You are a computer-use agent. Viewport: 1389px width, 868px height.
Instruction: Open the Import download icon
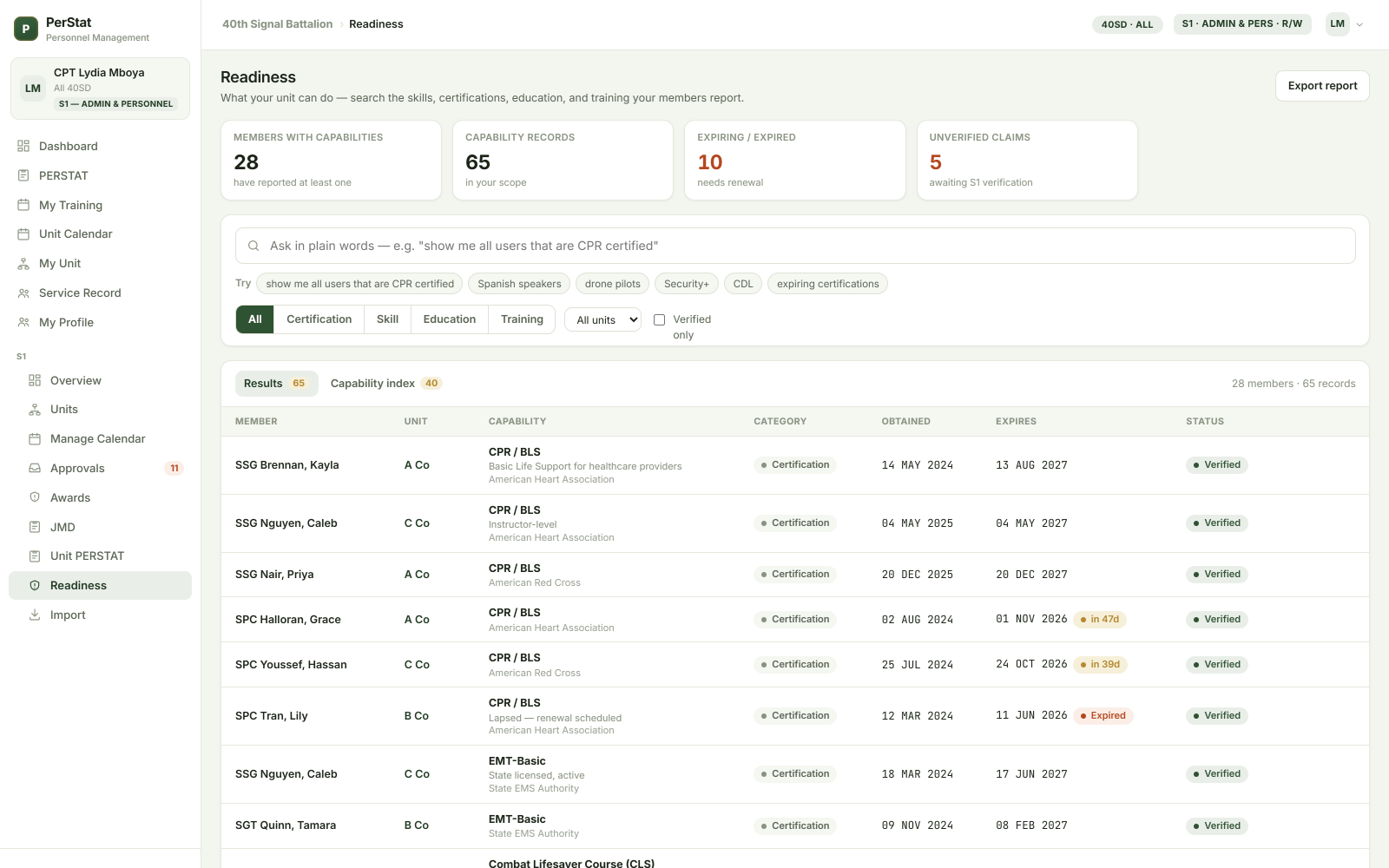35,615
